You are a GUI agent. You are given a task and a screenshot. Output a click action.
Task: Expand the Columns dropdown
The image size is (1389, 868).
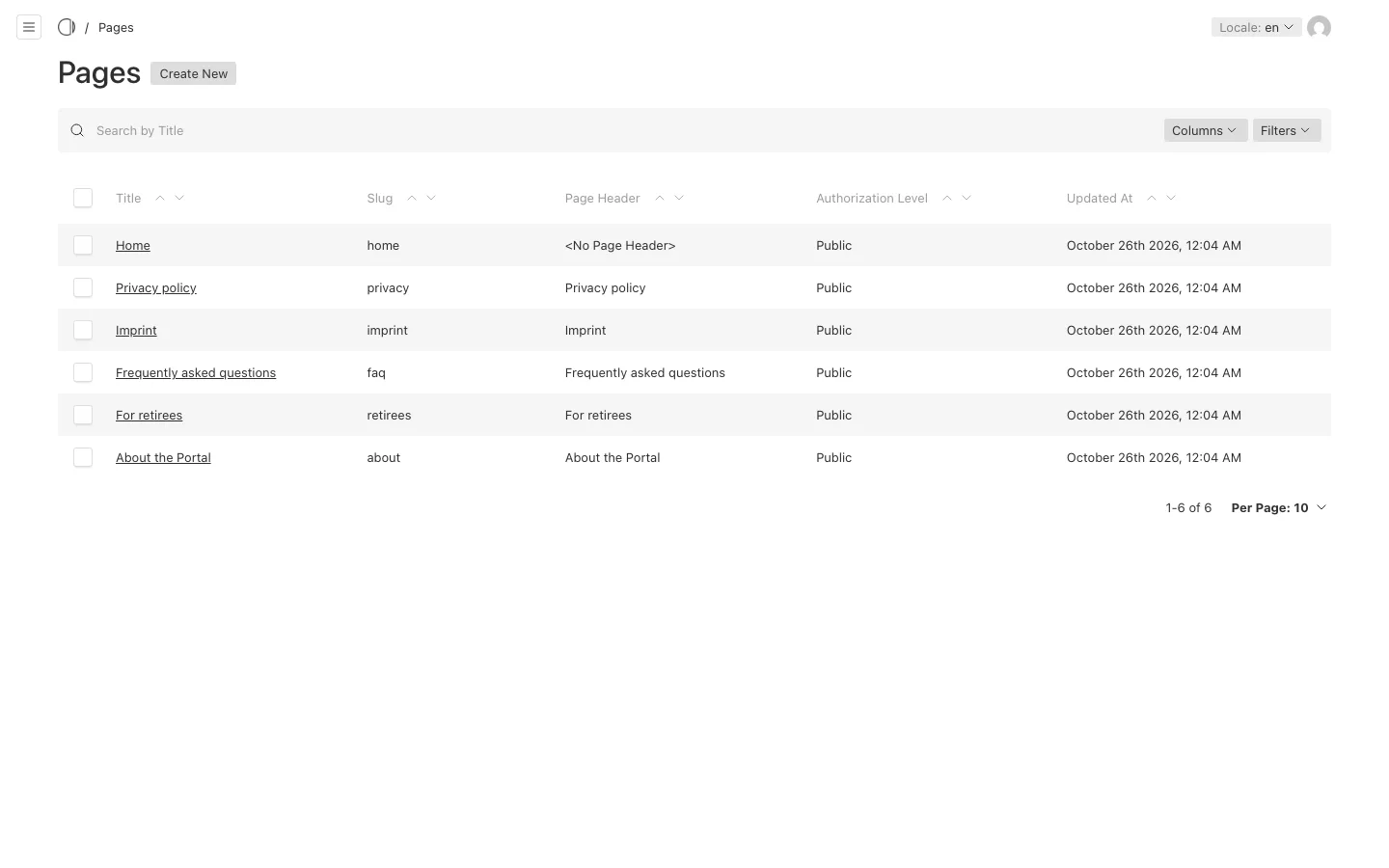coord(1205,130)
